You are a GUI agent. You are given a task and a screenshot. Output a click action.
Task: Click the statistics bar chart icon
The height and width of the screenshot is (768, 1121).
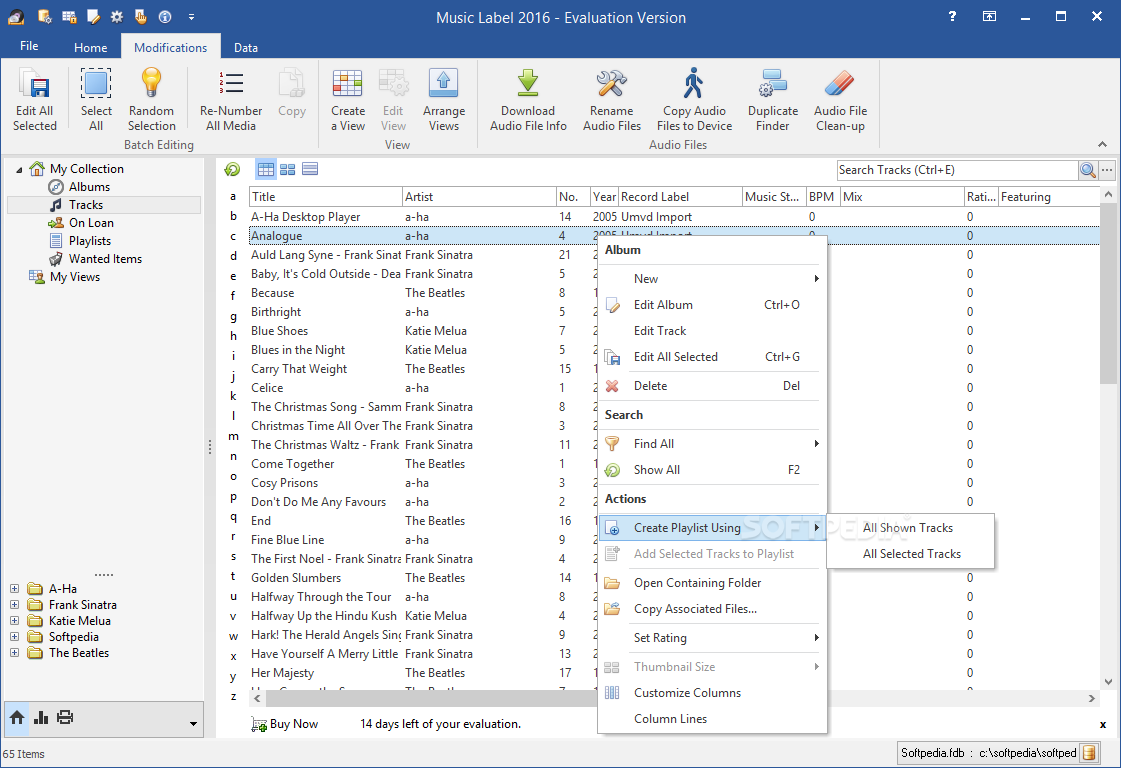pyautogui.click(x=41, y=717)
